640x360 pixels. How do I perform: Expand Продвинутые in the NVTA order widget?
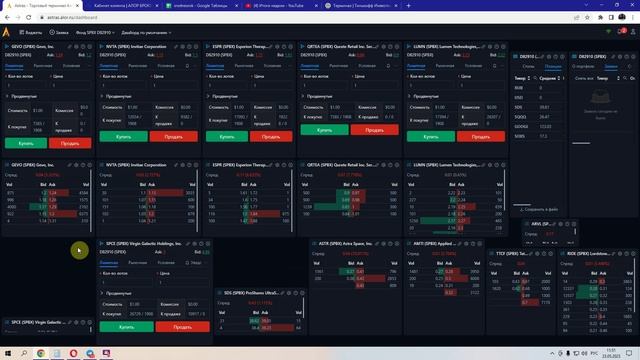point(116,96)
